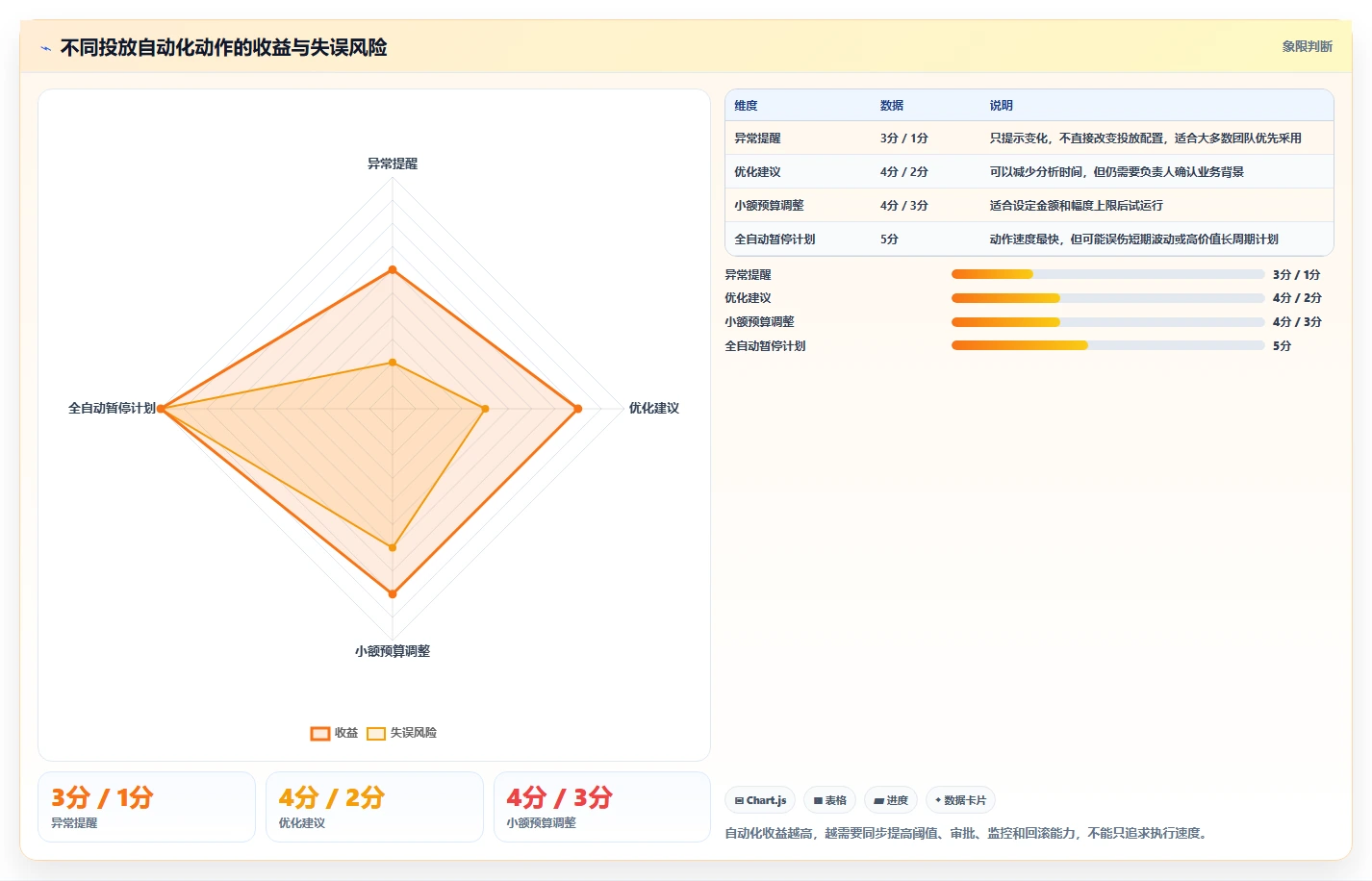1372x881 pixels.
Task: Click the 全自动暂停计划 progress row label
Action: coord(765,346)
